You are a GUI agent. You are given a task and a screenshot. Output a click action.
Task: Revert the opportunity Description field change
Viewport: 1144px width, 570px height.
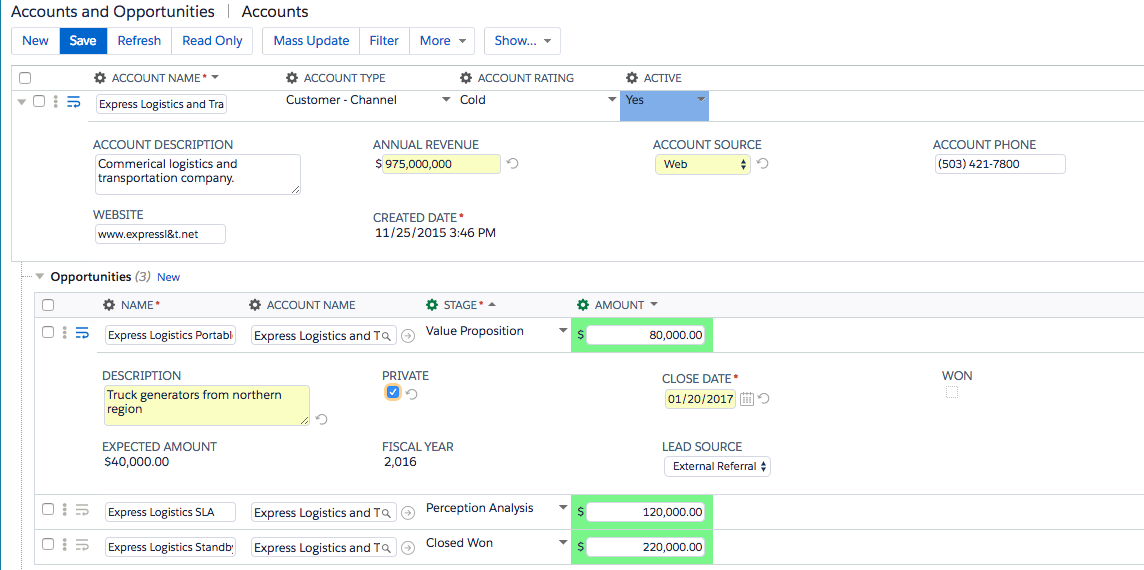coord(322,419)
